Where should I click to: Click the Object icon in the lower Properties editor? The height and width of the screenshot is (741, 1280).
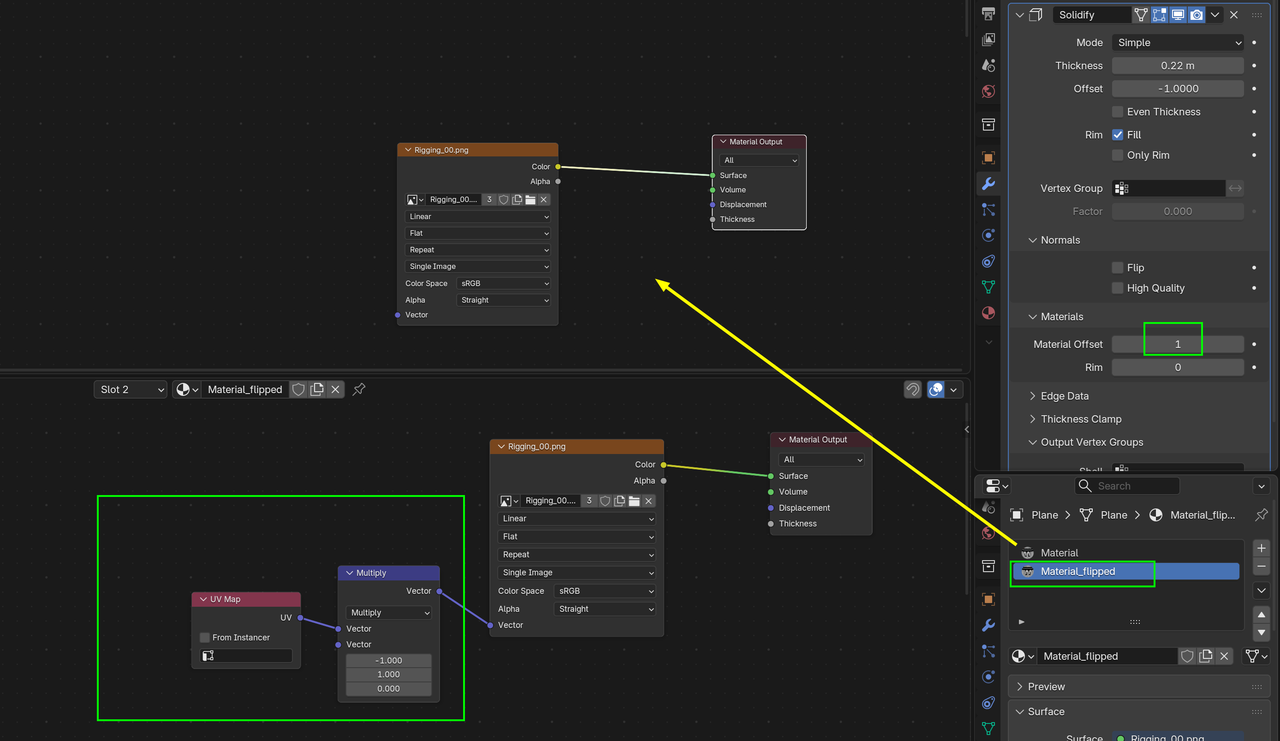(x=988, y=599)
